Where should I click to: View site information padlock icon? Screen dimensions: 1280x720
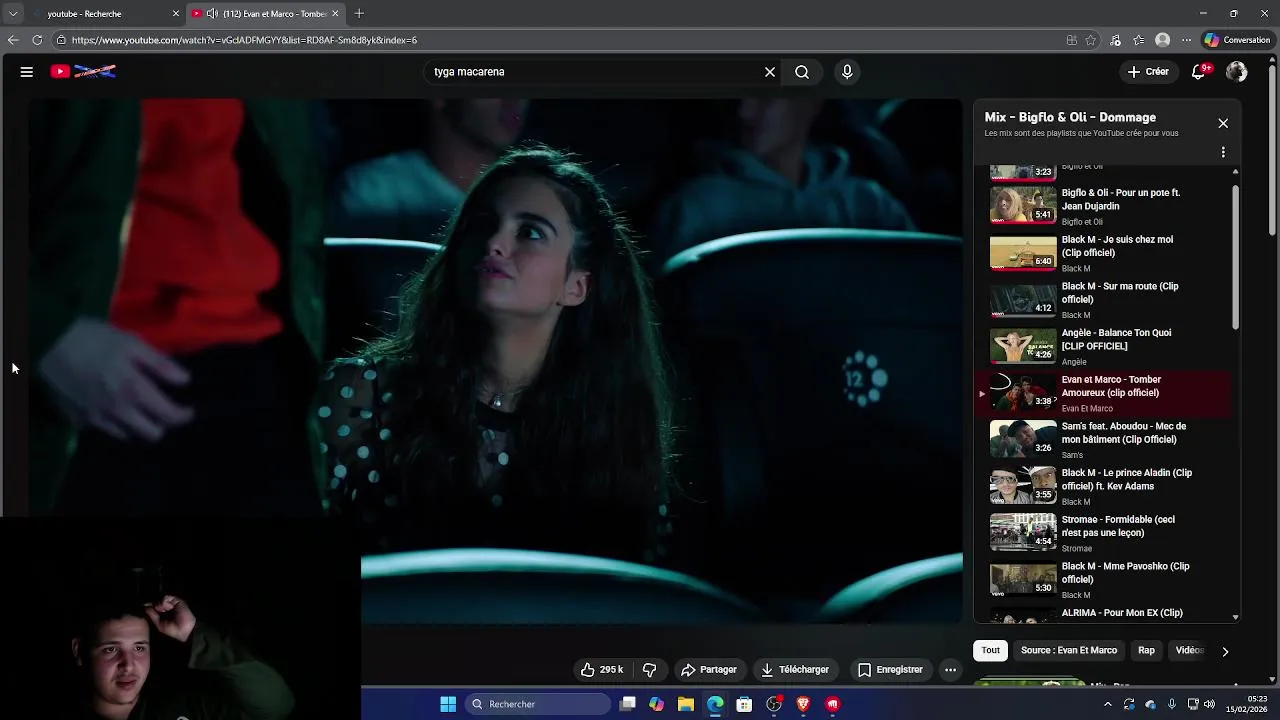[61, 40]
